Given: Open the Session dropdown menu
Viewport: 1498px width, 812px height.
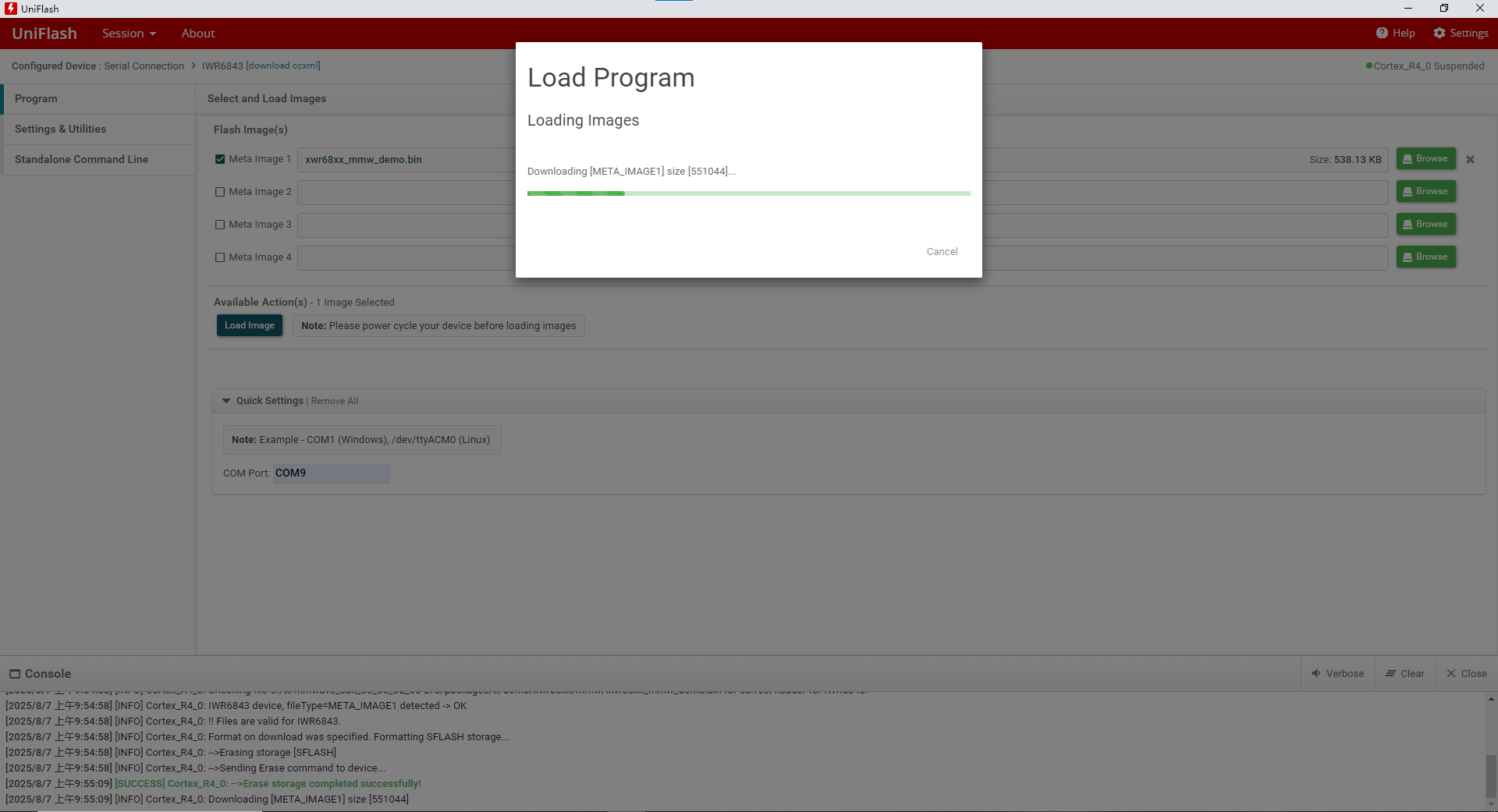Looking at the screenshot, I should point(129,34).
